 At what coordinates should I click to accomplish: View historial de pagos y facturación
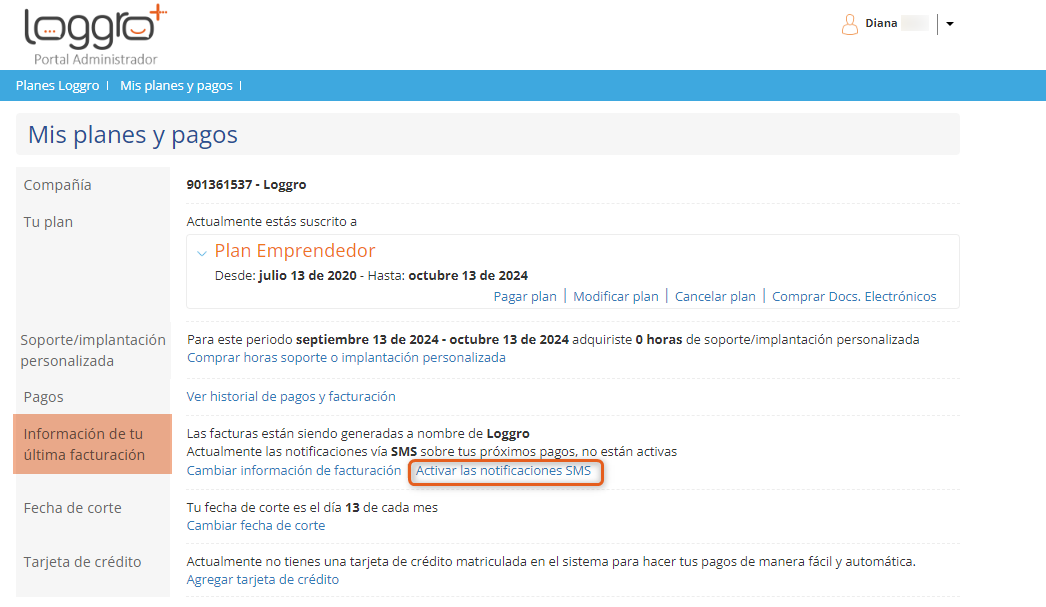[x=291, y=396]
